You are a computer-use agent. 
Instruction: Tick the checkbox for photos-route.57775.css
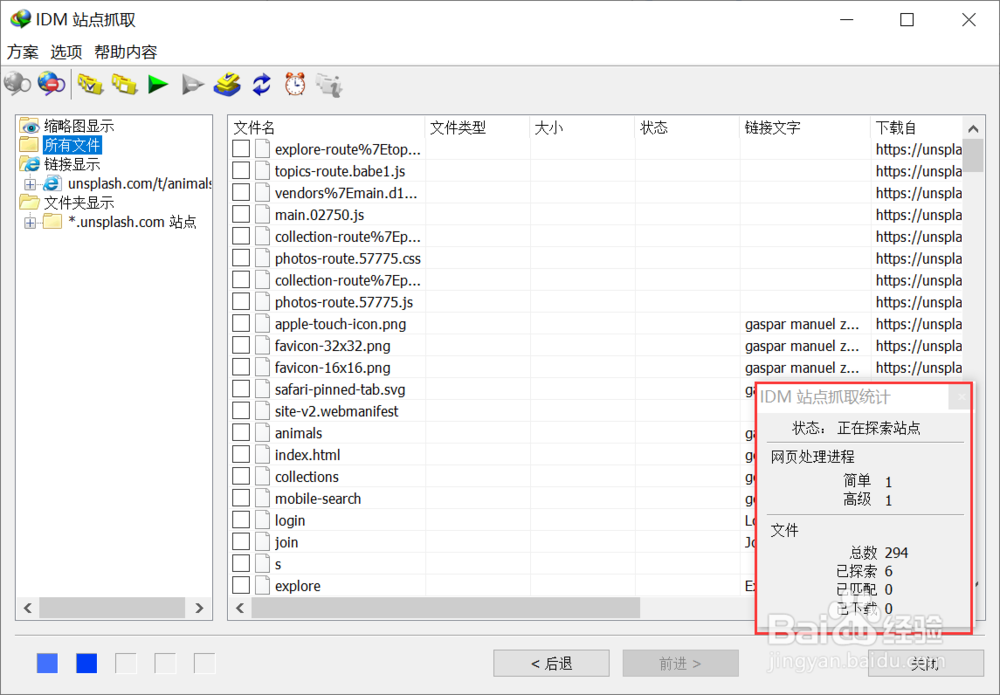(241, 258)
